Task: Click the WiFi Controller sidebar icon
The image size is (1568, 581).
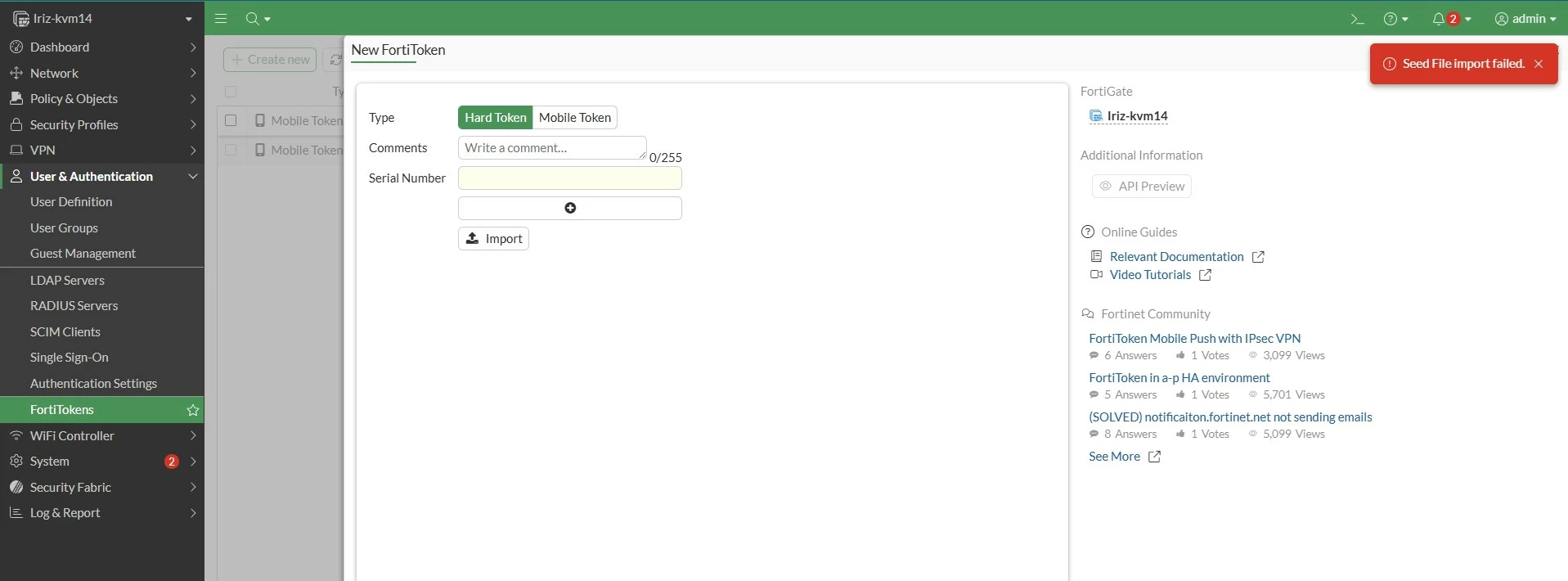Action: 16,435
